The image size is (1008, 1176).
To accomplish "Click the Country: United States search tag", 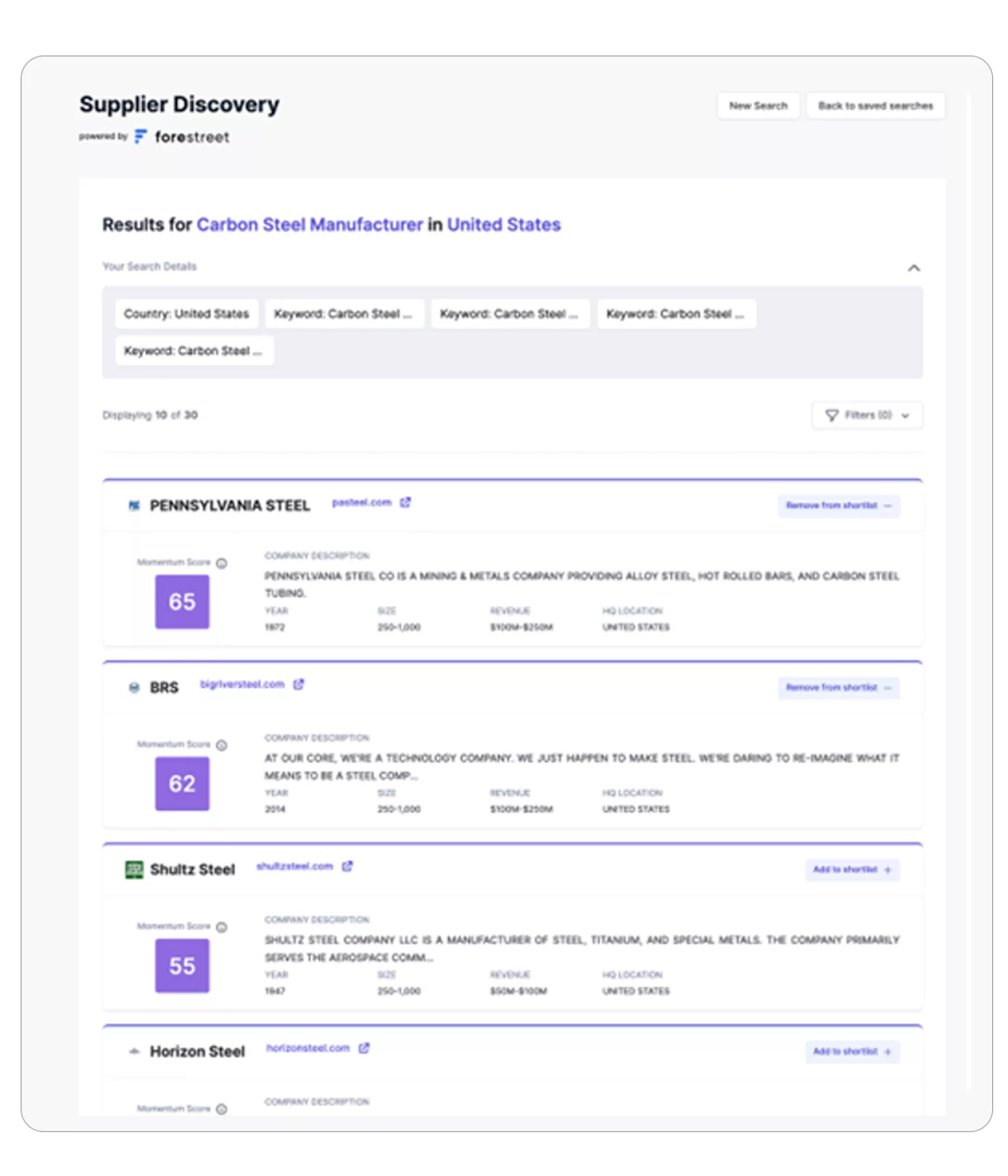I will pyautogui.click(x=186, y=314).
